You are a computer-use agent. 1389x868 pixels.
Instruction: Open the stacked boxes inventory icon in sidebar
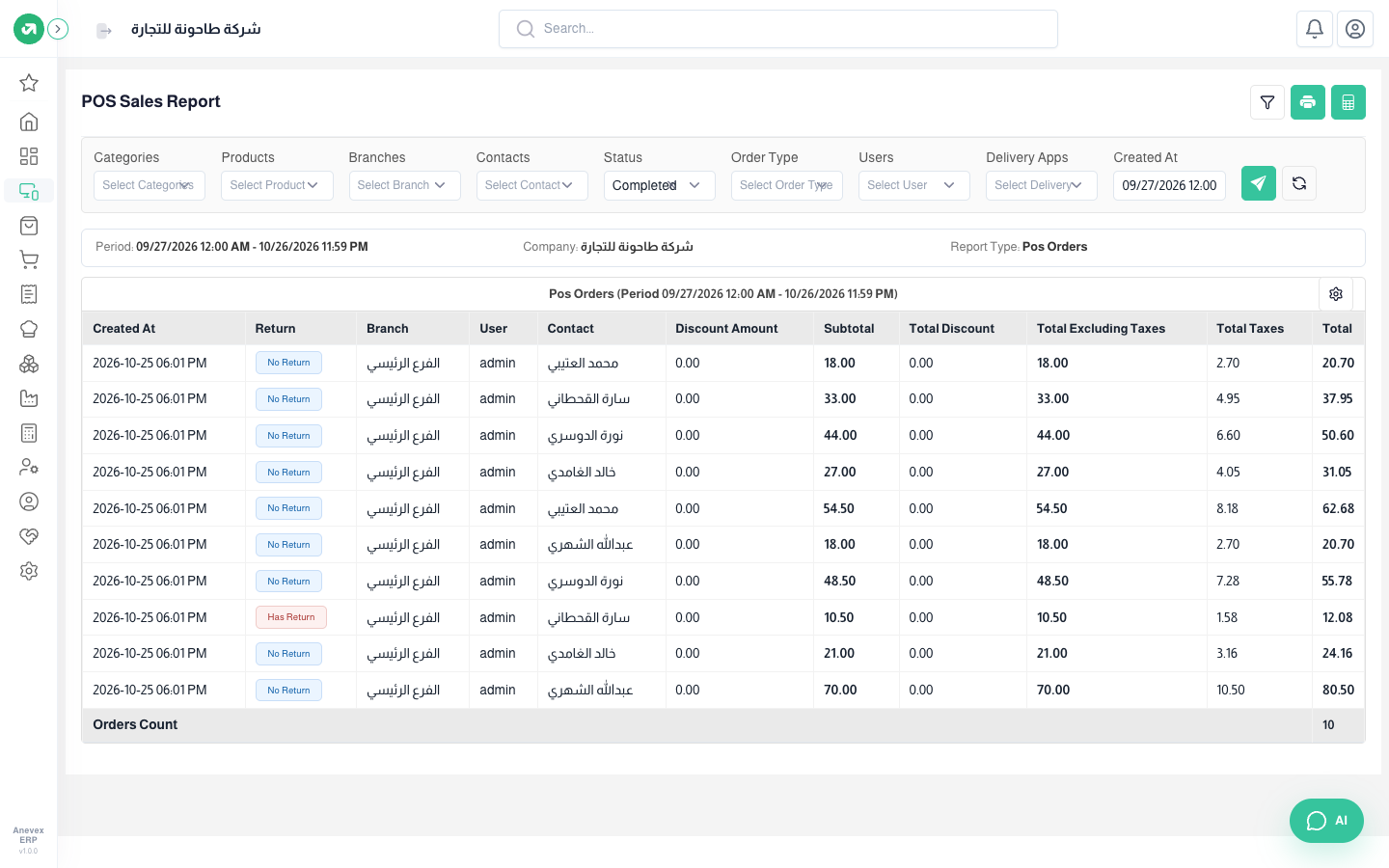pyautogui.click(x=29, y=364)
